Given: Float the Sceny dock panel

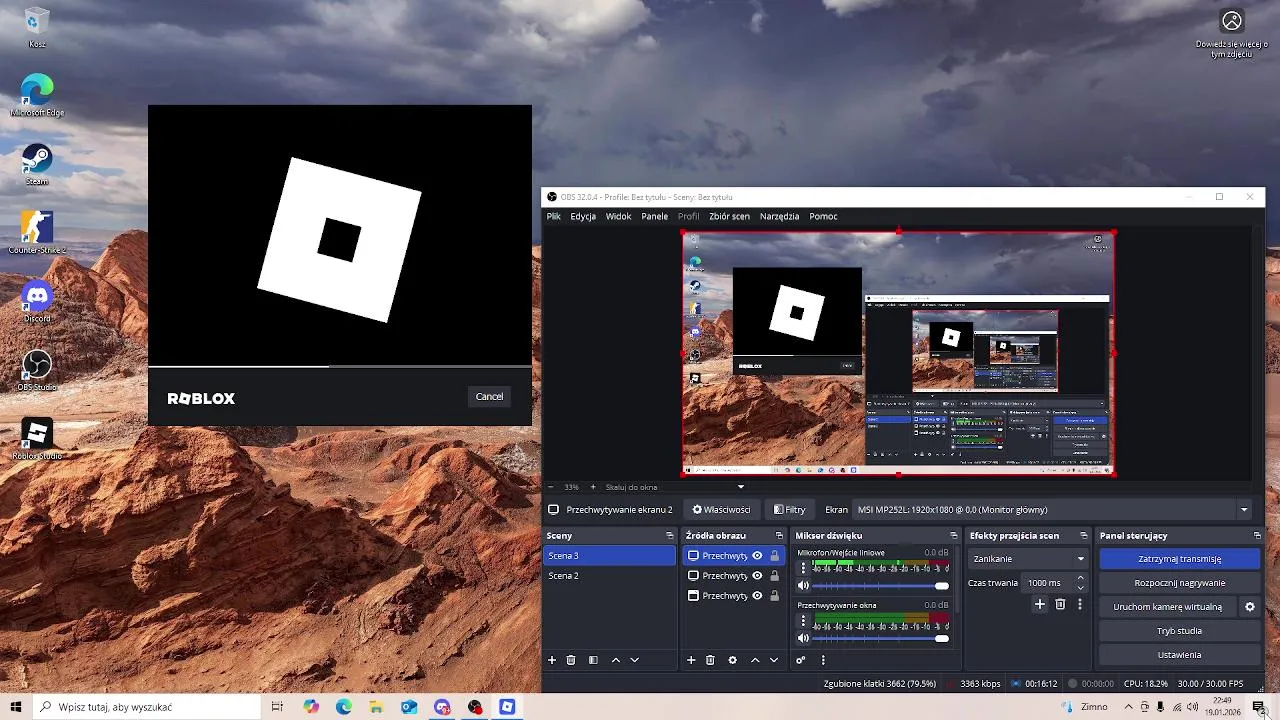Looking at the screenshot, I should pos(670,536).
